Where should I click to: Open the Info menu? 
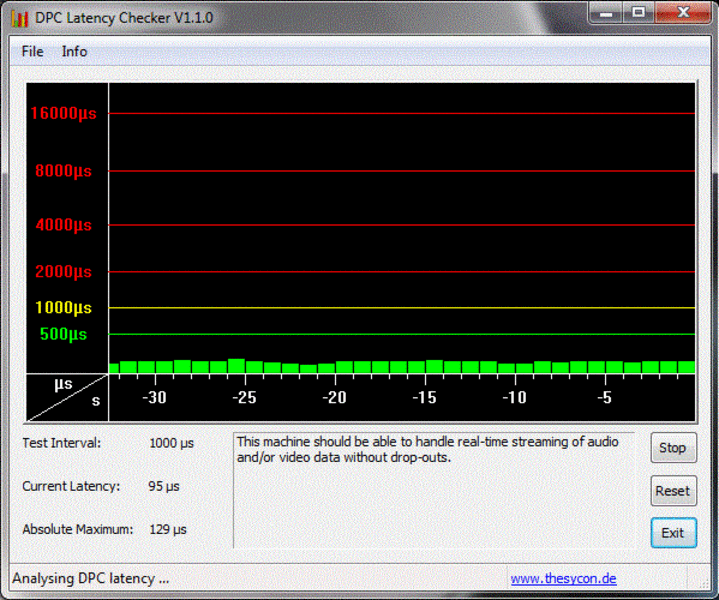click(x=74, y=51)
